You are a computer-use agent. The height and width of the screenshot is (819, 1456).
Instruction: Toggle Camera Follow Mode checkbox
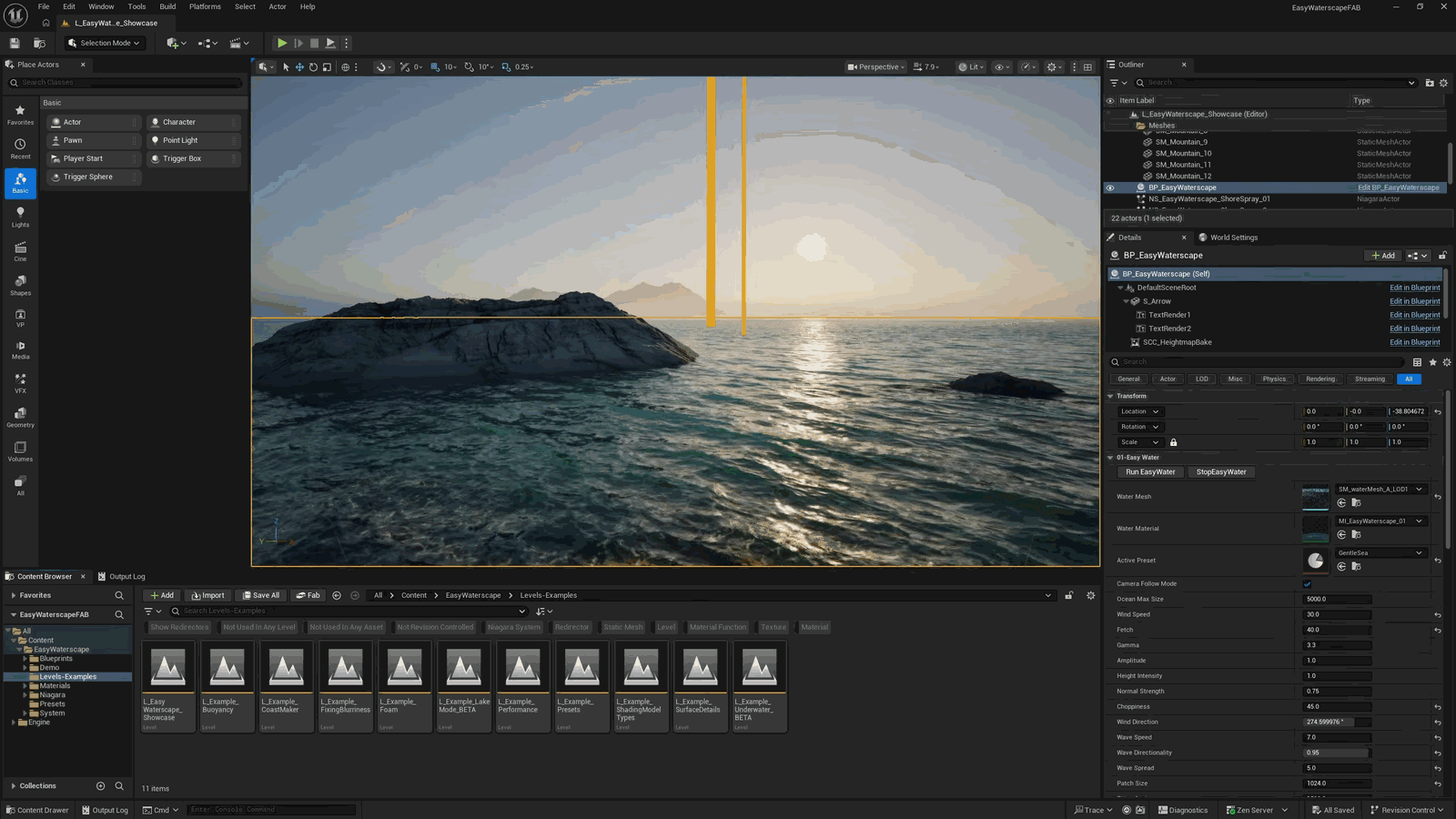pos(1308,584)
